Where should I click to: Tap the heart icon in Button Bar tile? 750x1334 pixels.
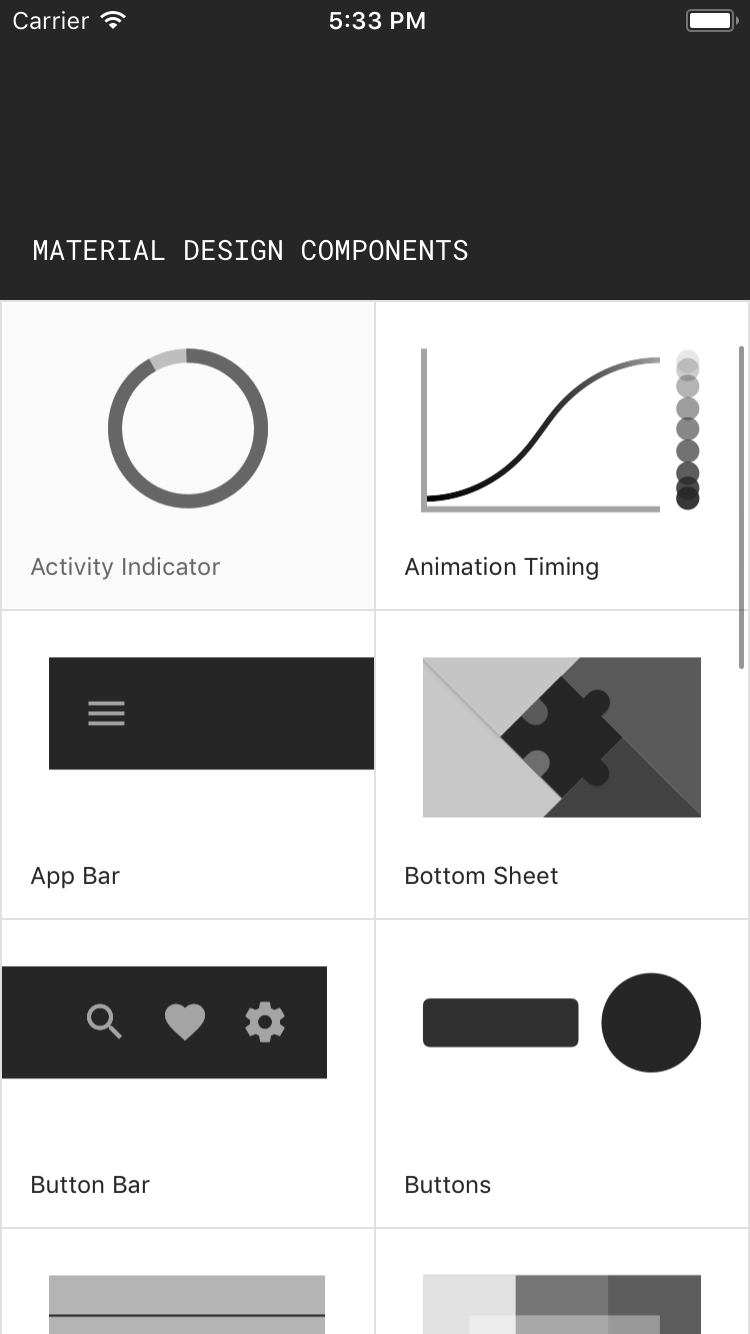point(185,1022)
